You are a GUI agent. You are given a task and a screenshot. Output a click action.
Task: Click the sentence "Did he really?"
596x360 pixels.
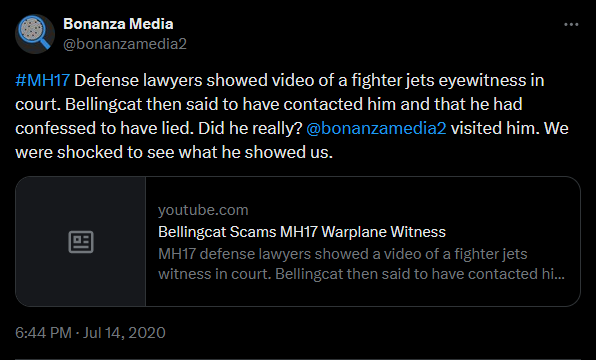coord(250,128)
